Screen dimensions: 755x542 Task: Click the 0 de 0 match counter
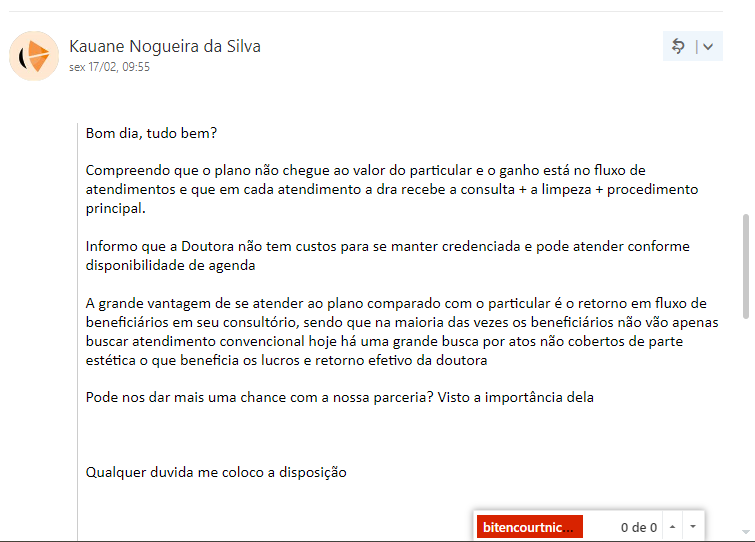638,528
